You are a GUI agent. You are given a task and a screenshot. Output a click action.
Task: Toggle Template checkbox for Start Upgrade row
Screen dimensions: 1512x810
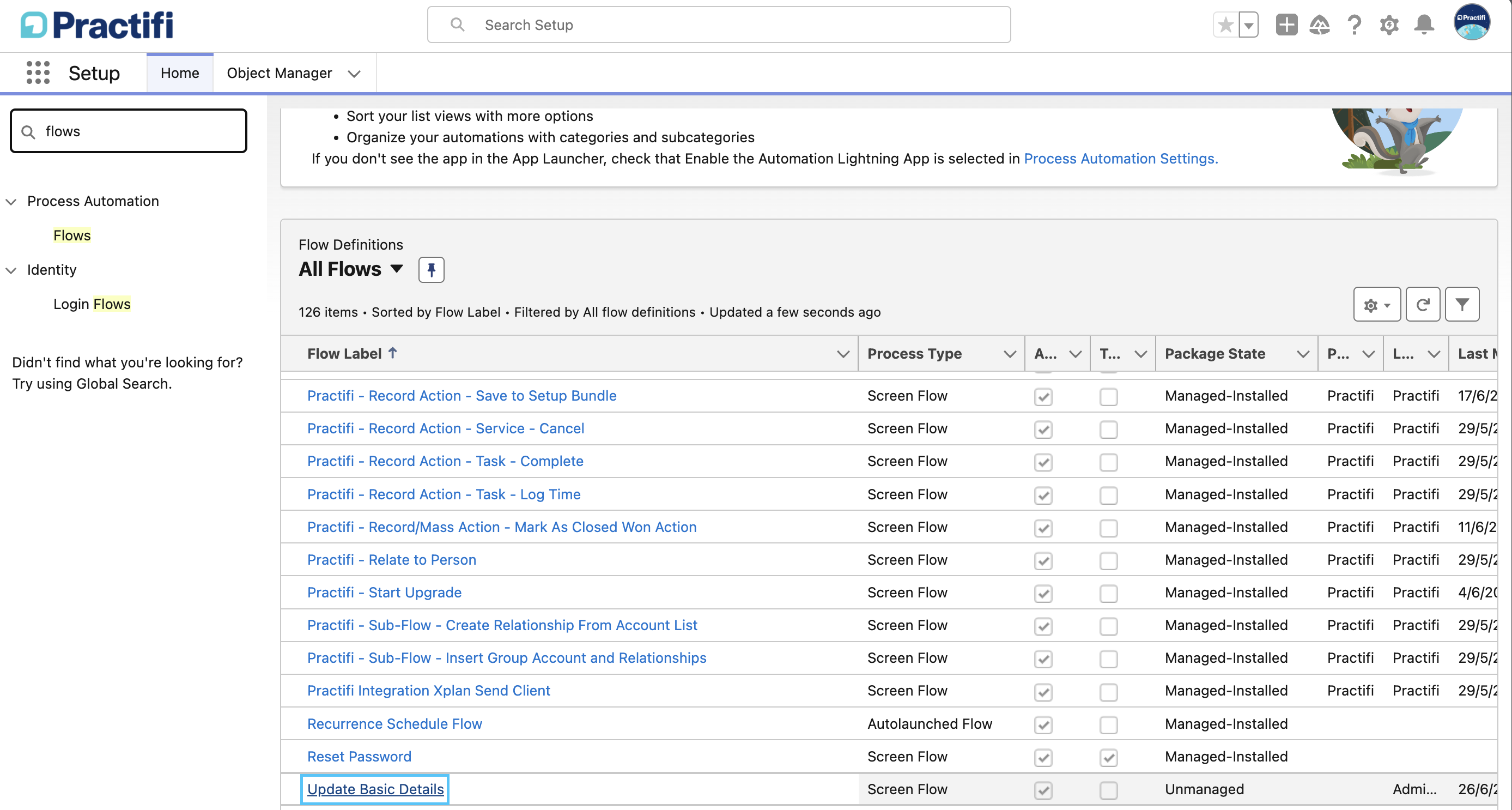click(1108, 593)
